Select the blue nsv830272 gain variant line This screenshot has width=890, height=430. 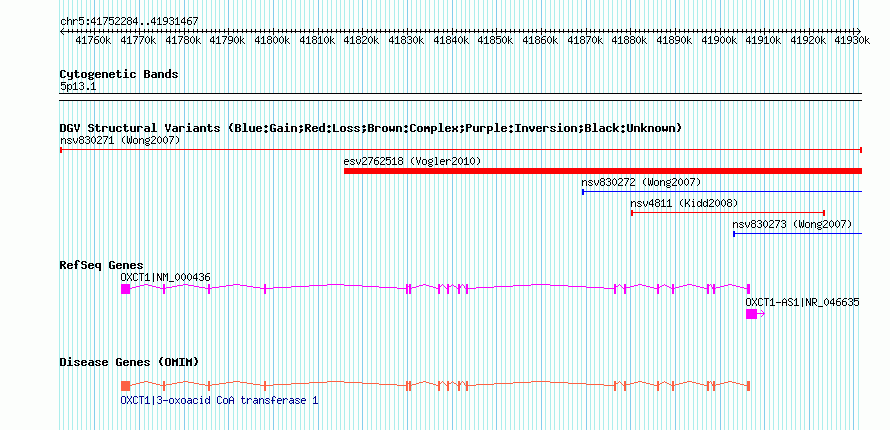point(722,192)
